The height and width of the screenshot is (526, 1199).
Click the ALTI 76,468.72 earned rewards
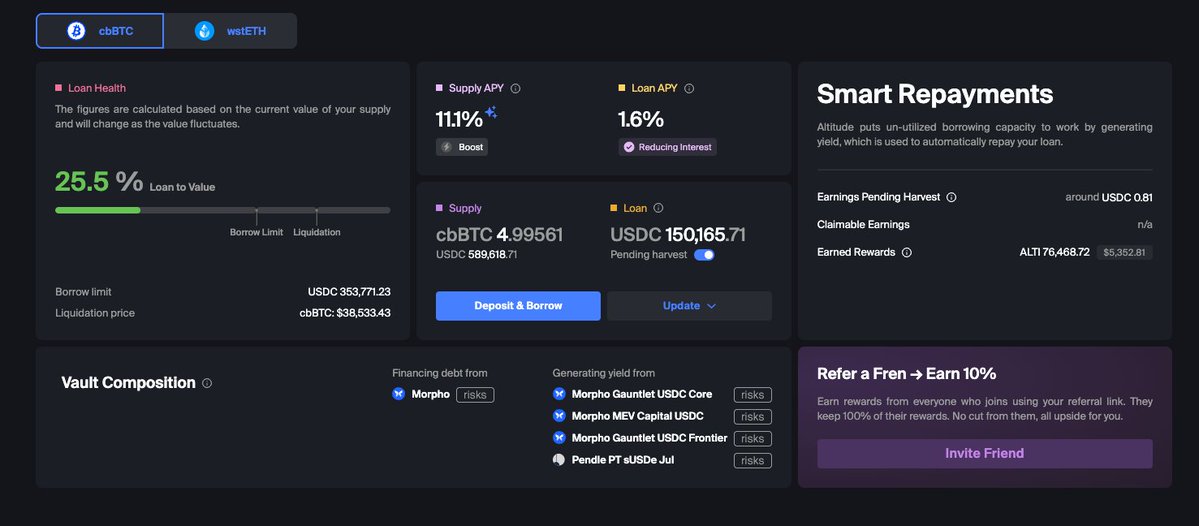coord(1054,252)
